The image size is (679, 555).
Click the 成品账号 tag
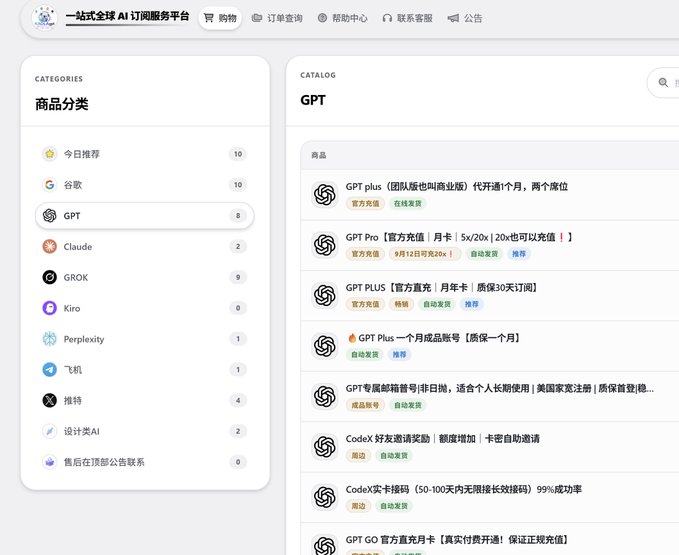pyautogui.click(x=365, y=405)
